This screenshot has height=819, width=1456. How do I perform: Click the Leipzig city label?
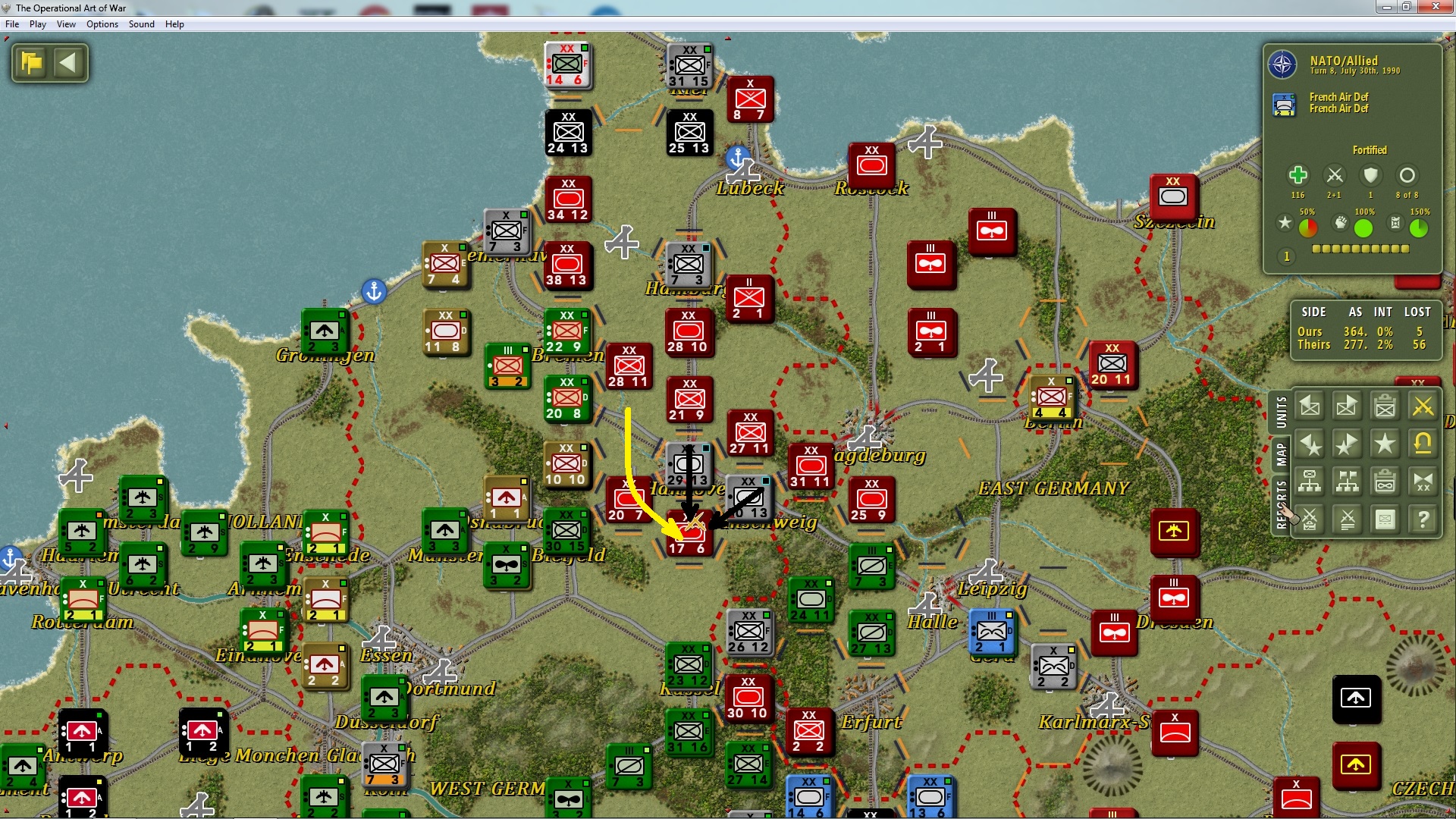992,588
